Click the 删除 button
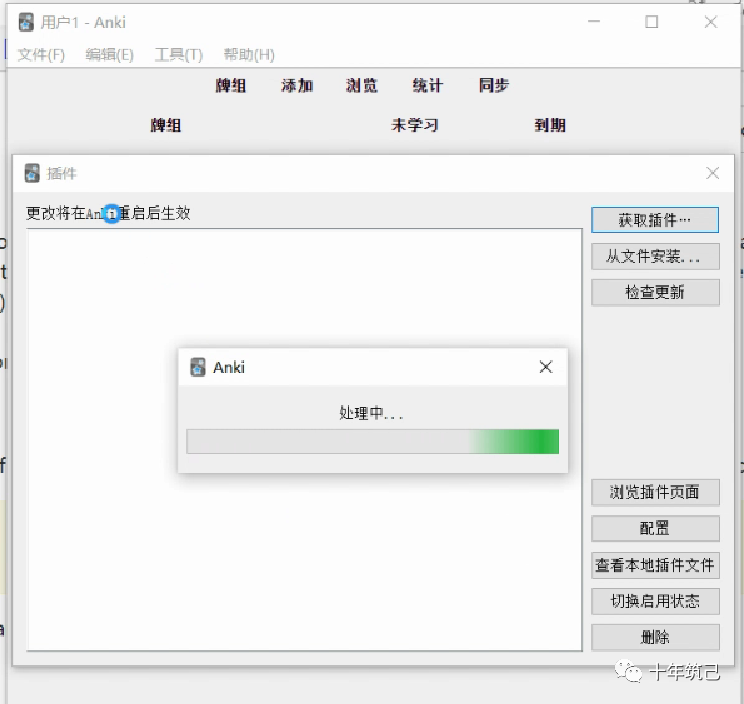 click(x=655, y=637)
